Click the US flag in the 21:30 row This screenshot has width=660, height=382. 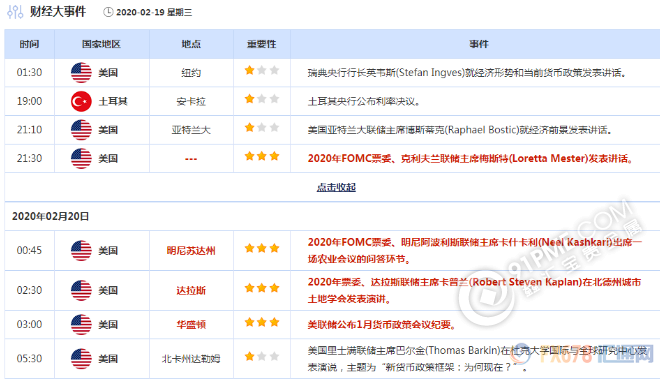click(81, 158)
